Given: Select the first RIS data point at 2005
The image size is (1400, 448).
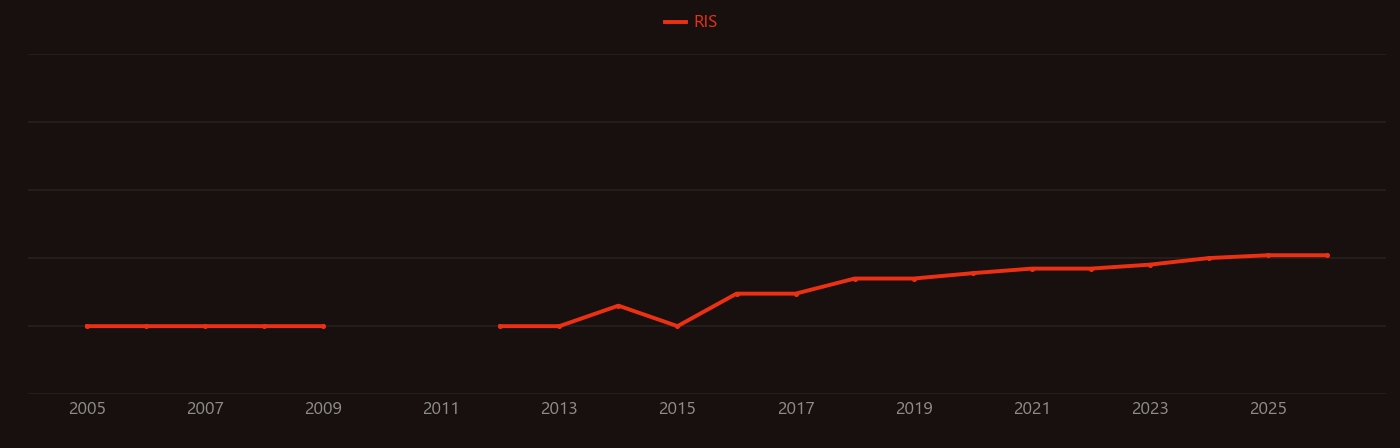Looking at the screenshot, I should pos(87,326).
